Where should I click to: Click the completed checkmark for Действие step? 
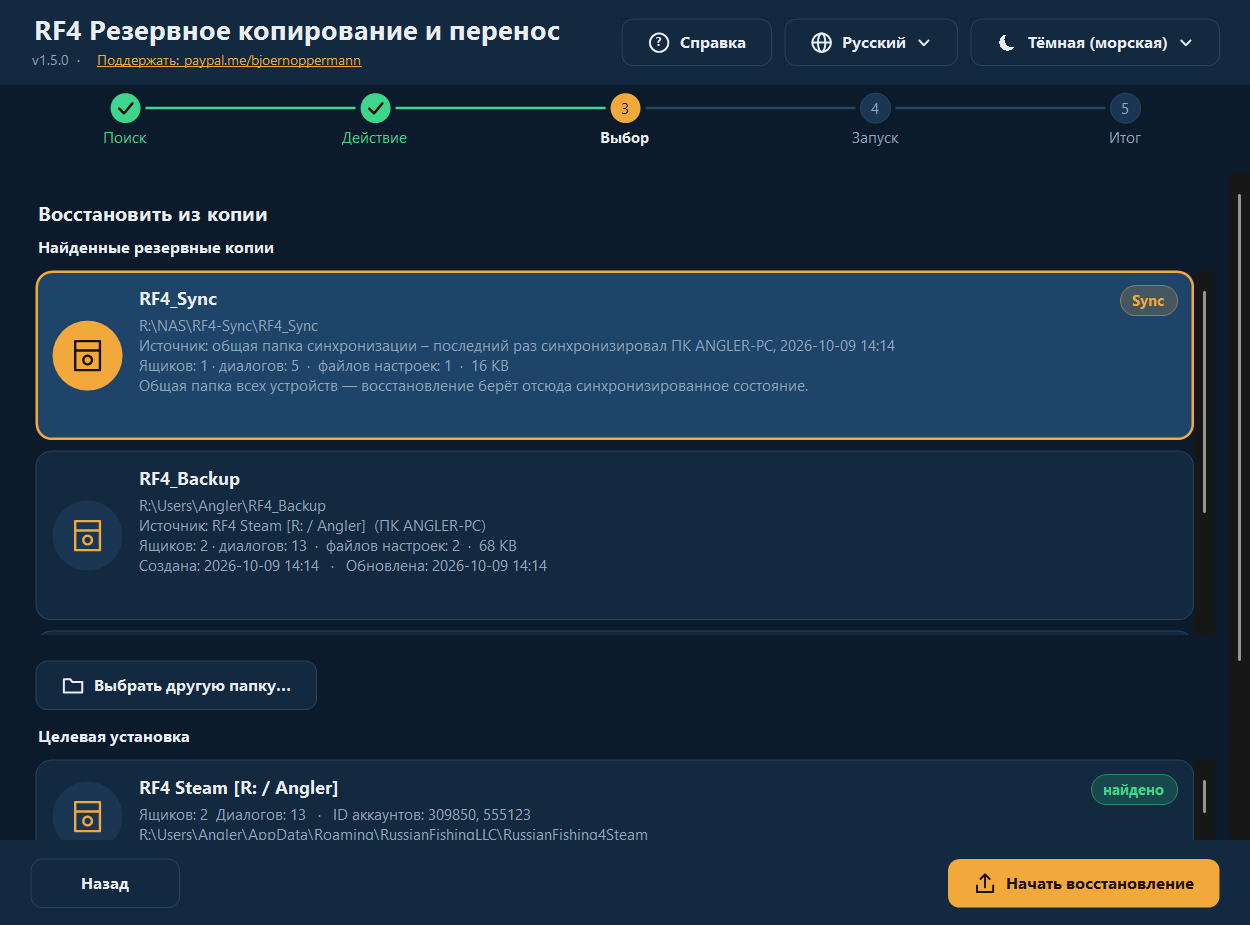375,108
